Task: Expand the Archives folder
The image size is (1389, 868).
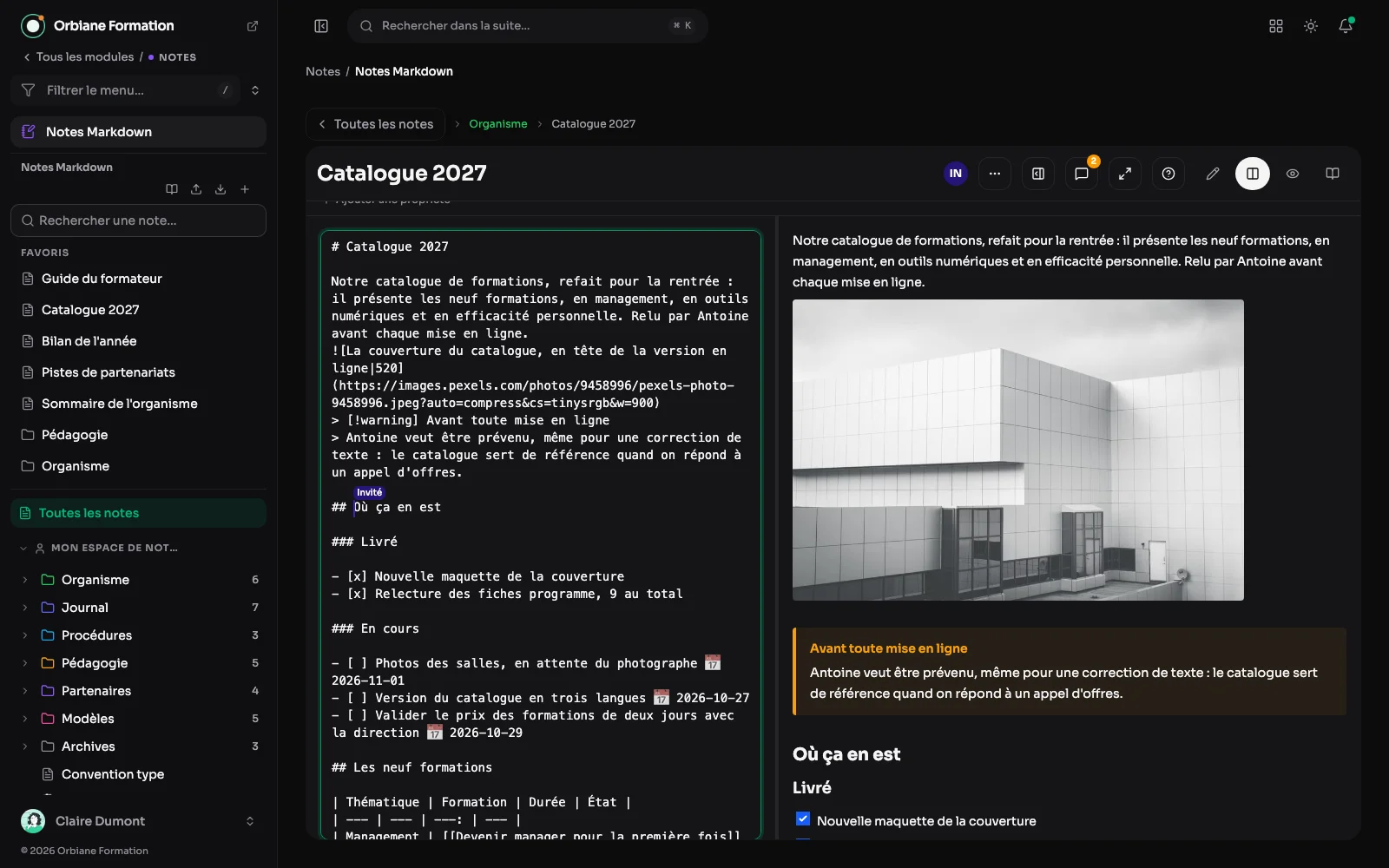Action: (24, 746)
